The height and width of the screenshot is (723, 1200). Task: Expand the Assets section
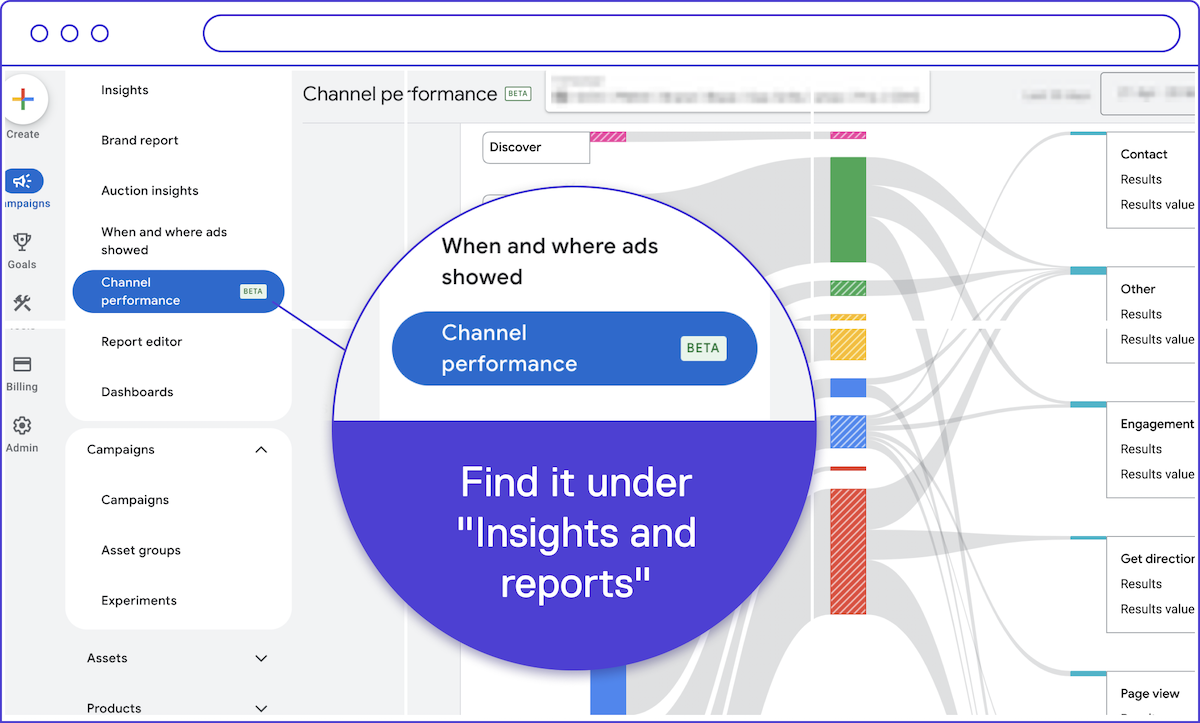point(261,658)
